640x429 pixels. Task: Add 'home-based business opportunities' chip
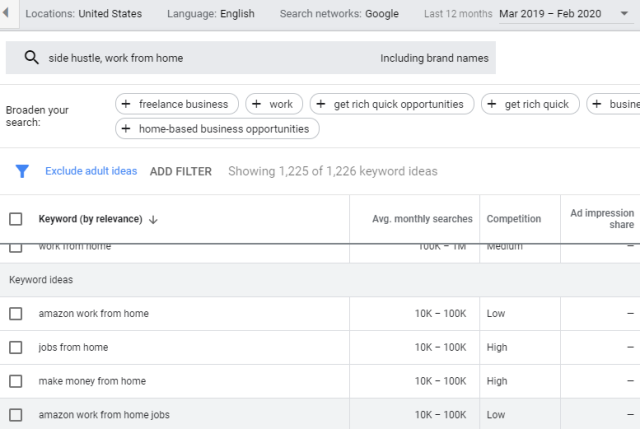(218, 128)
